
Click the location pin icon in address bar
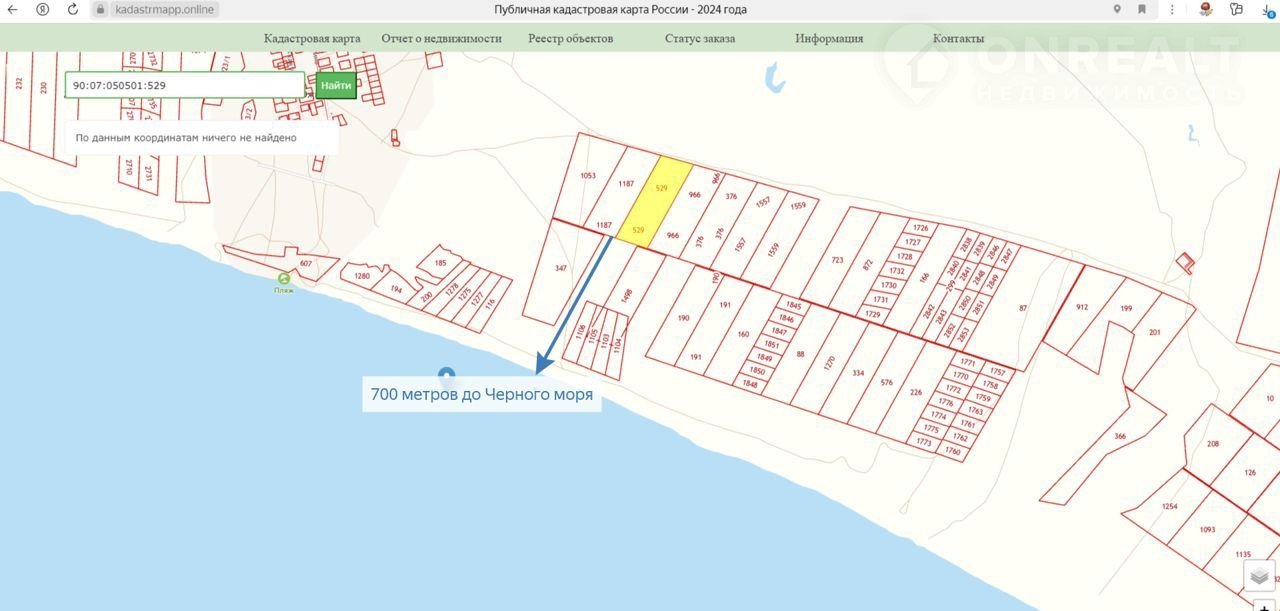tap(1117, 9)
